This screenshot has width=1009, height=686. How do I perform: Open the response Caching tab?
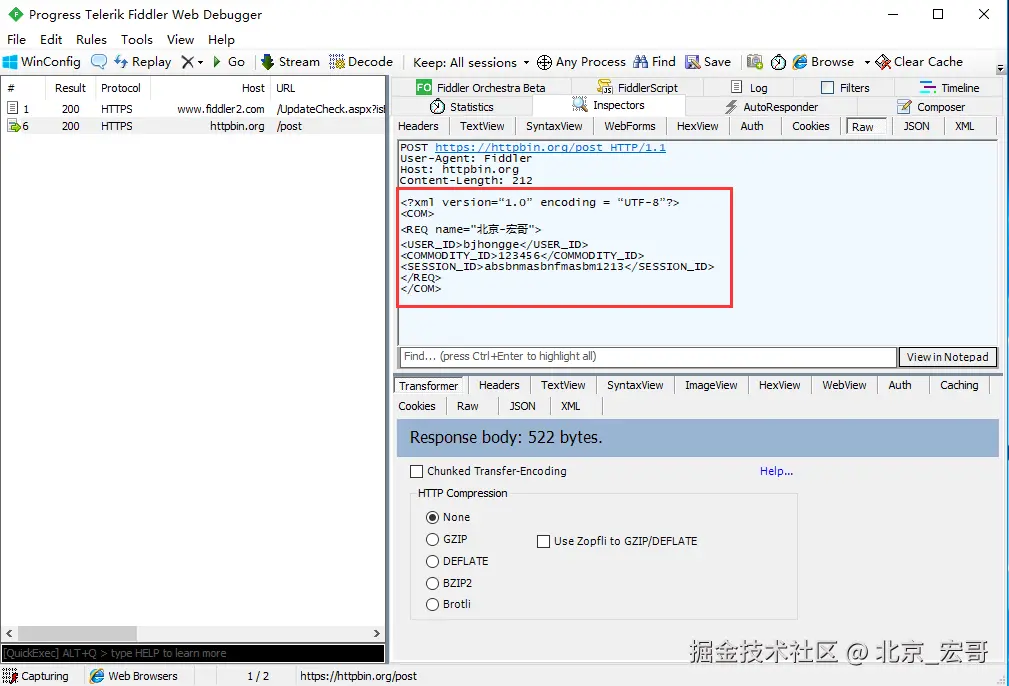[x=959, y=385]
